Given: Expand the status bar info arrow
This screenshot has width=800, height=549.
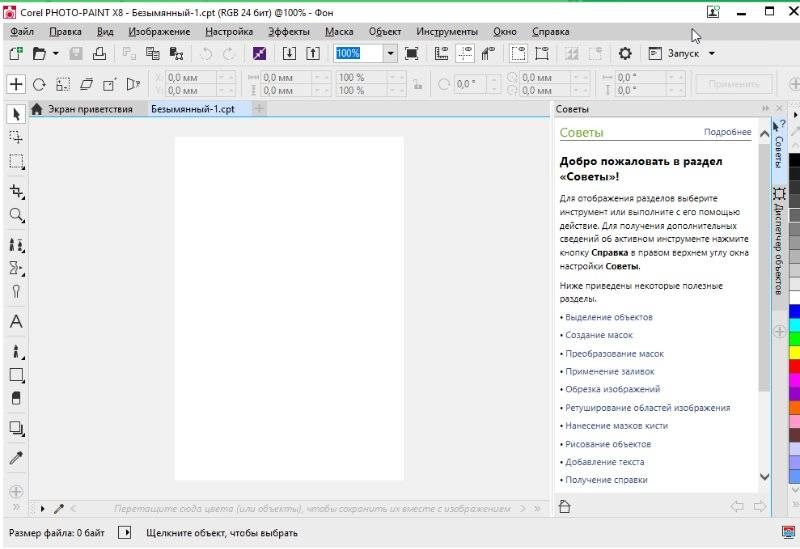Looking at the screenshot, I should click(x=125, y=533).
